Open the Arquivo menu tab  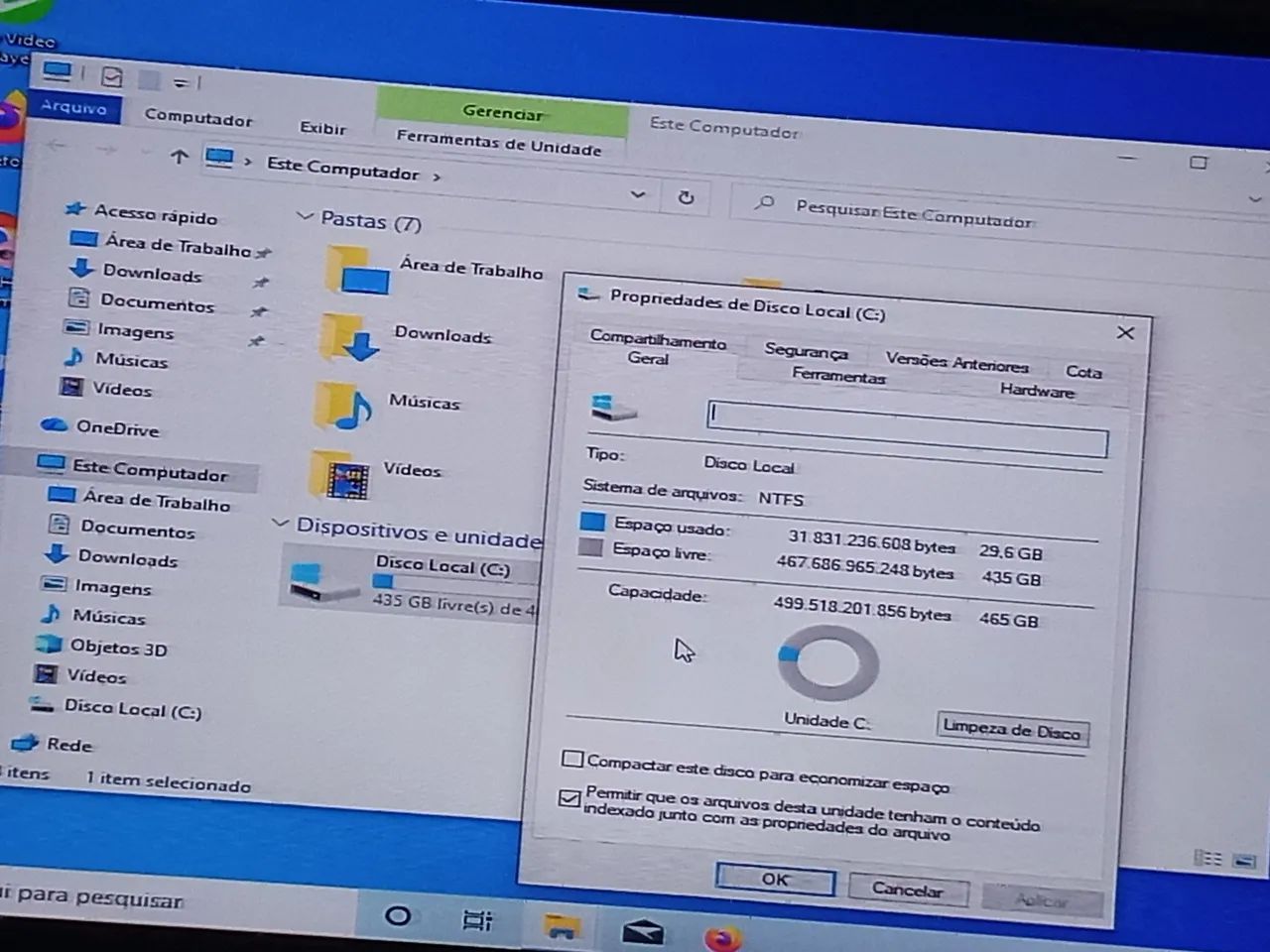[74, 107]
